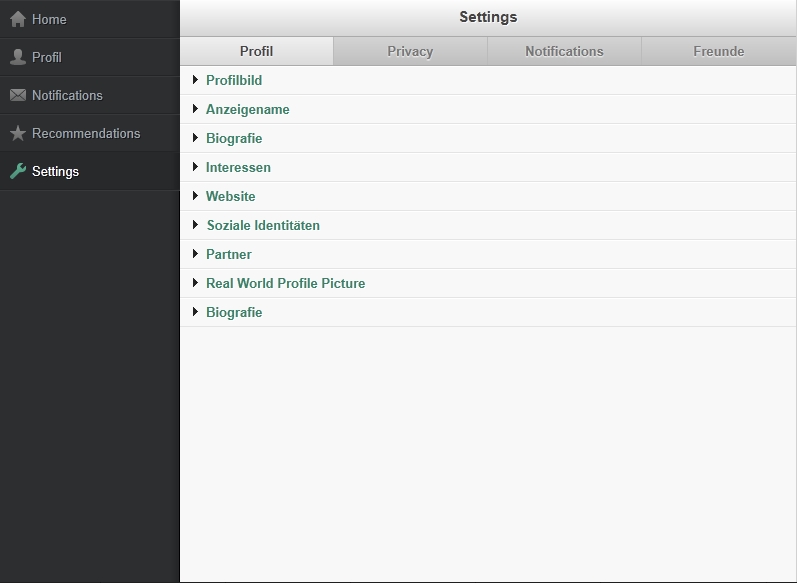Image resolution: width=797 pixels, height=583 pixels.
Task: Open the Biografie section directly below Anzeigename
Action: coord(234,138)
